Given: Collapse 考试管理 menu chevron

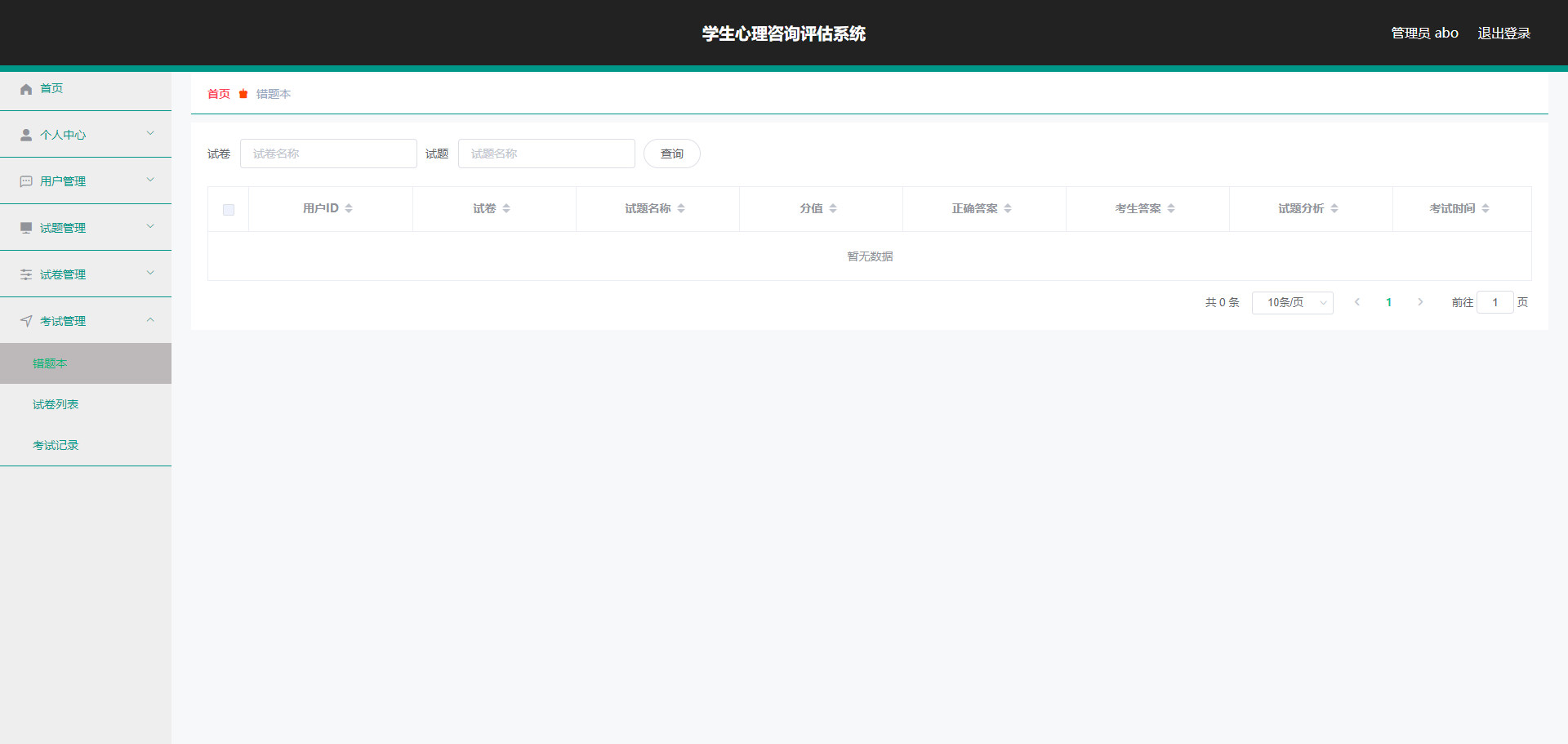Looking at the screenshot, I should point(150,319).
